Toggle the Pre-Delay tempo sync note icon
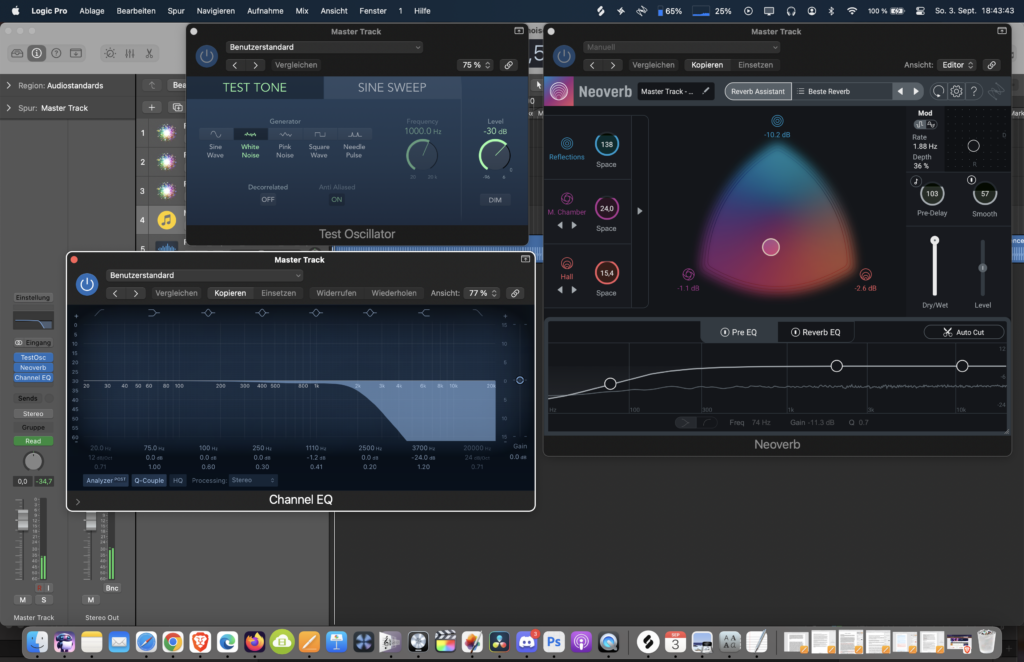Image resolution: width=1024 pixels, height=662 pixels. tap(916, 181)
